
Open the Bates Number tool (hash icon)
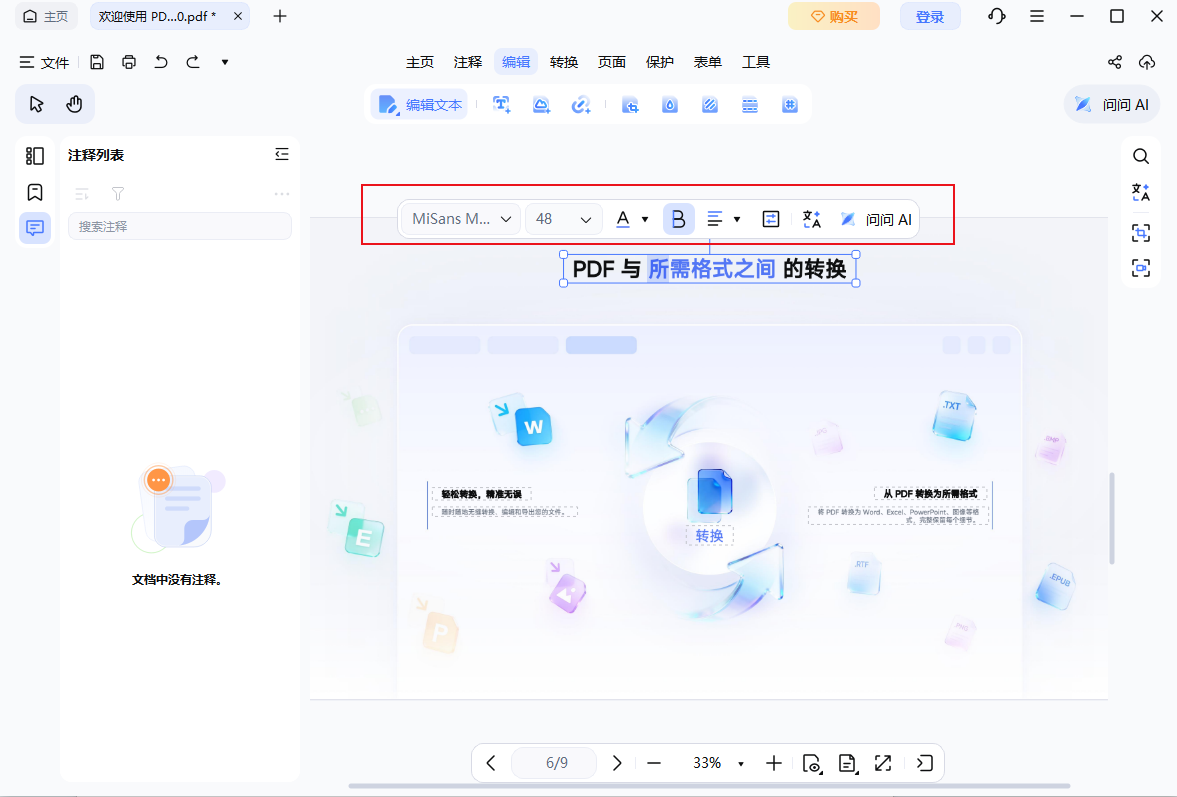(790, 105)
